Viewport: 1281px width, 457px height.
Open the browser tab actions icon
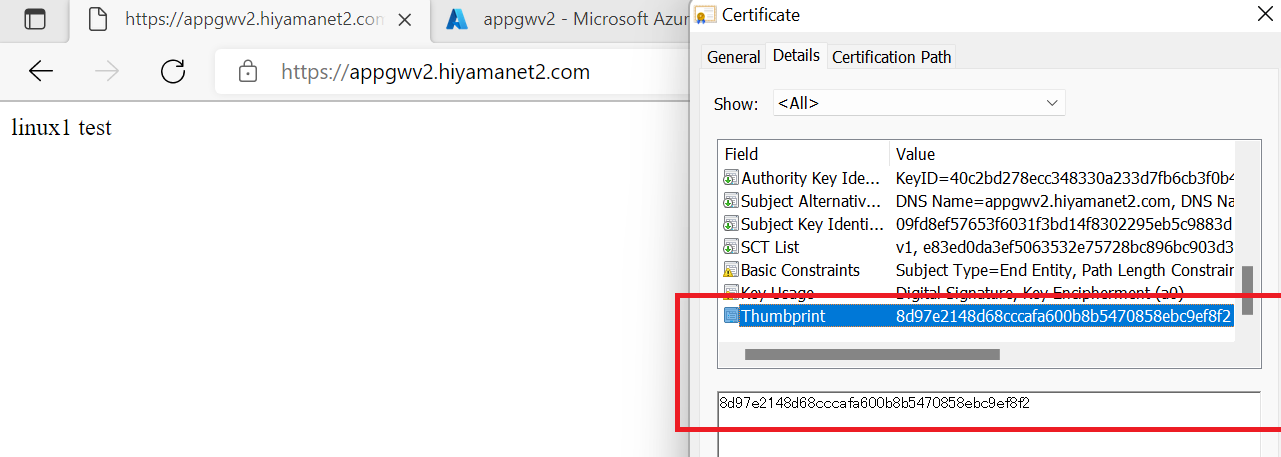[35, 19]
